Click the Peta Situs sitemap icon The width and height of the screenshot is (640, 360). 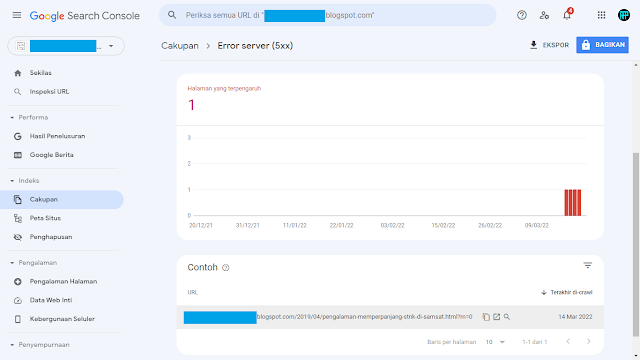tap(18, 218)
